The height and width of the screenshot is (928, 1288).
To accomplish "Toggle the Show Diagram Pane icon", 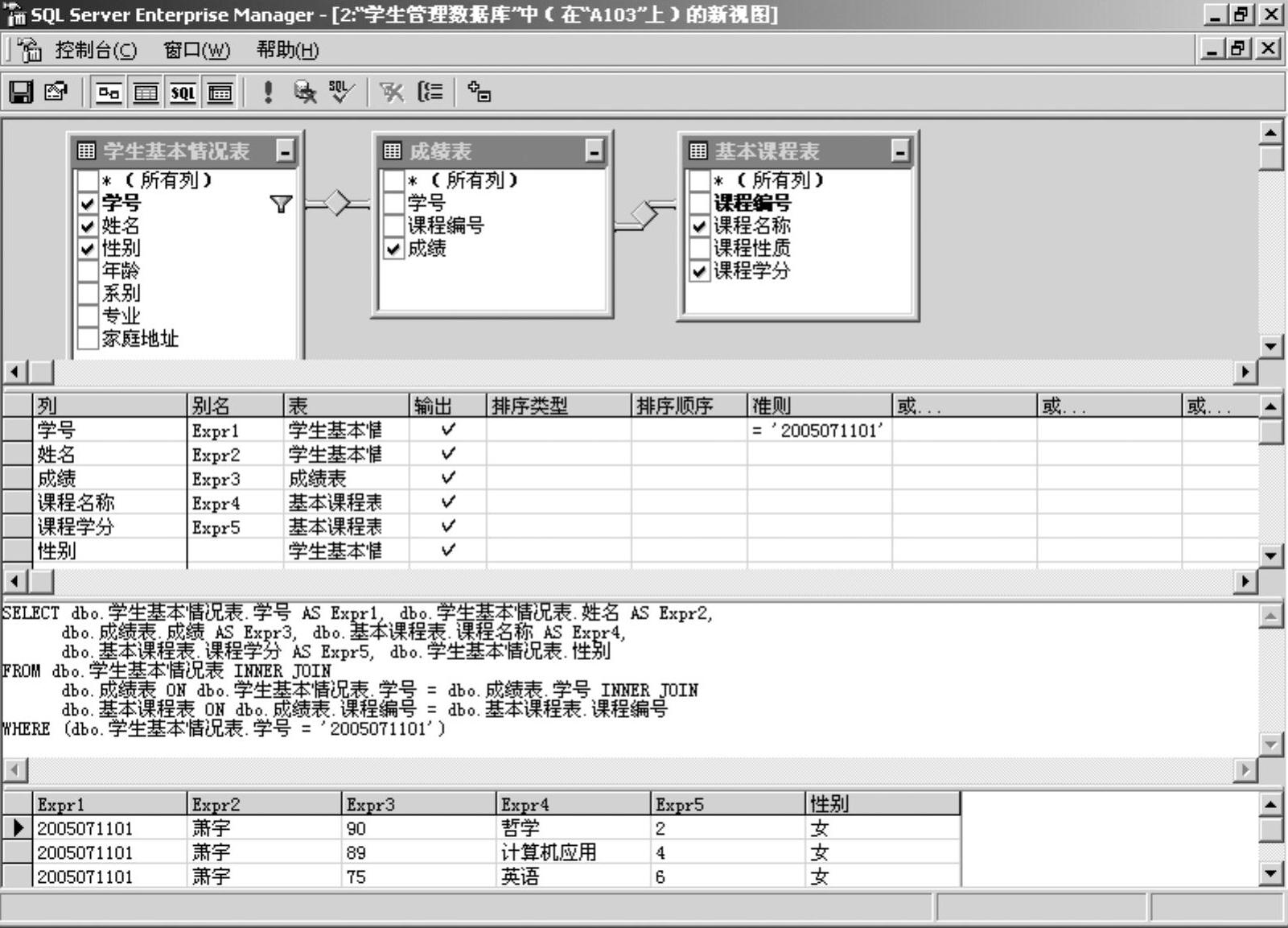I will point(109,93).
